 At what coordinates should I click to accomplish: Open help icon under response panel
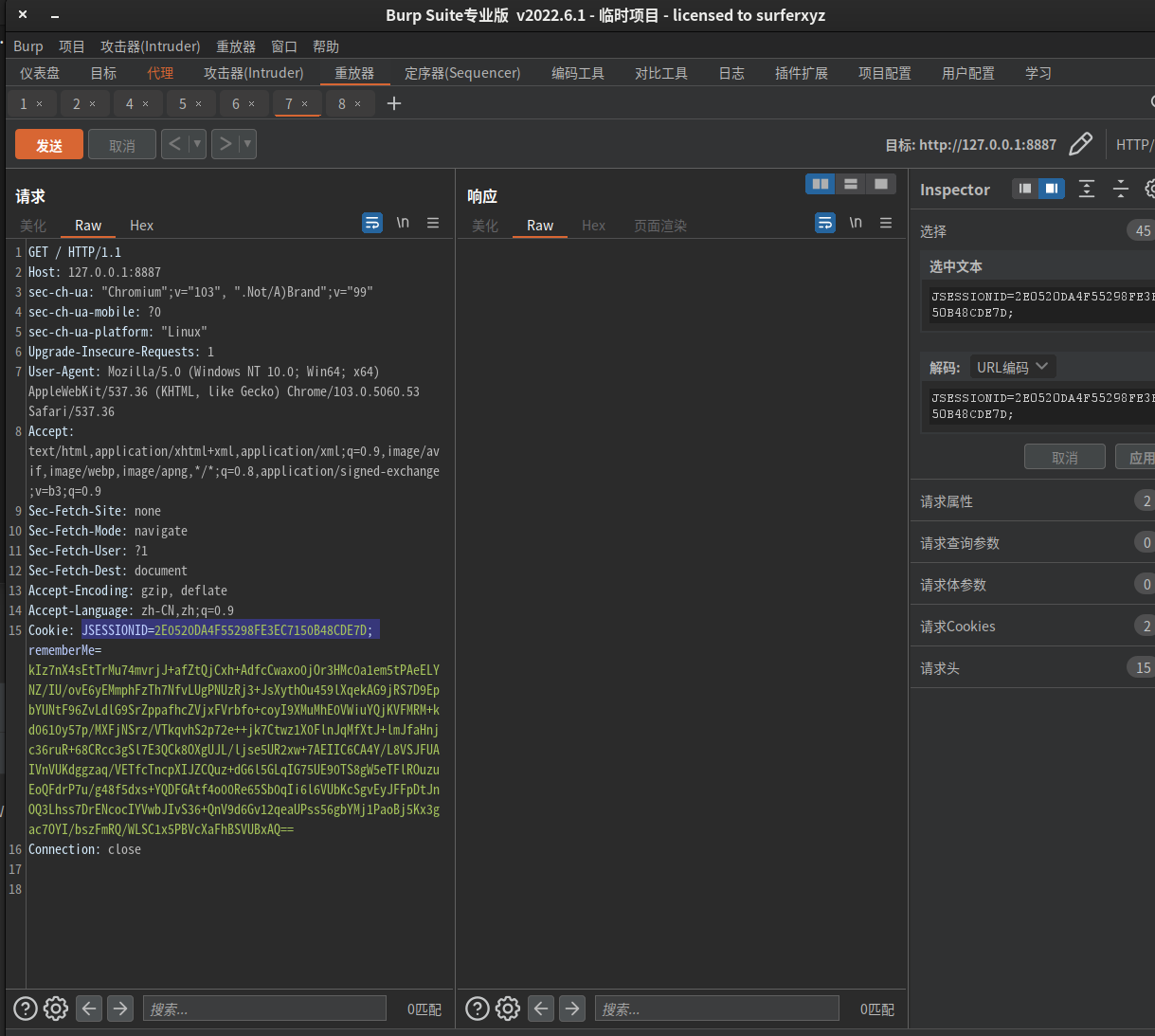click(478, 1009)
